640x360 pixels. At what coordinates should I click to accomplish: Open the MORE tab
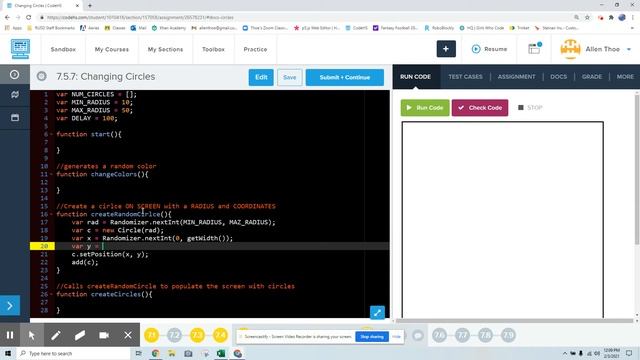pyautogui.click(x=625, y=76)
